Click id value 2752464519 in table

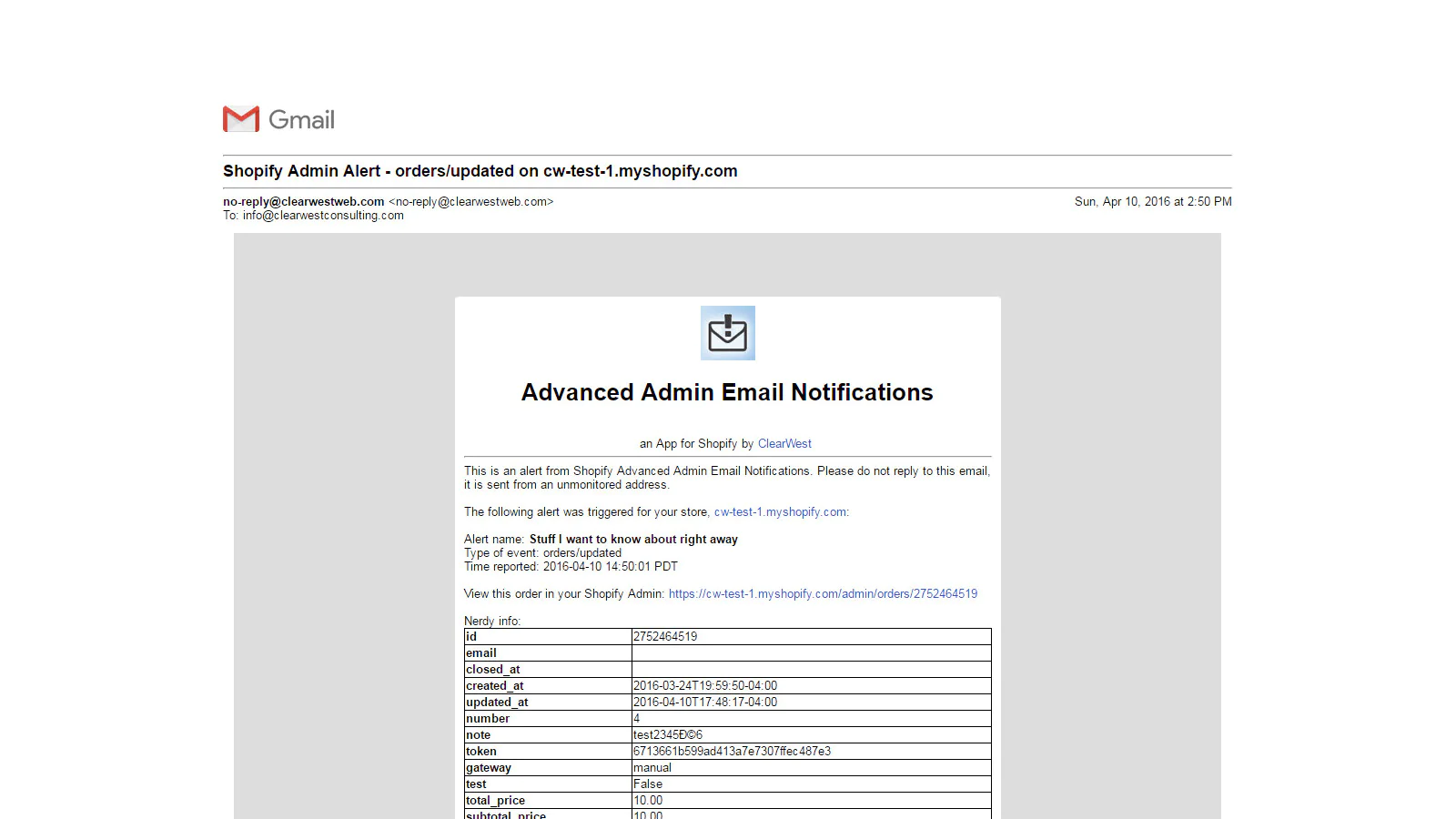(x=665, y=637)
